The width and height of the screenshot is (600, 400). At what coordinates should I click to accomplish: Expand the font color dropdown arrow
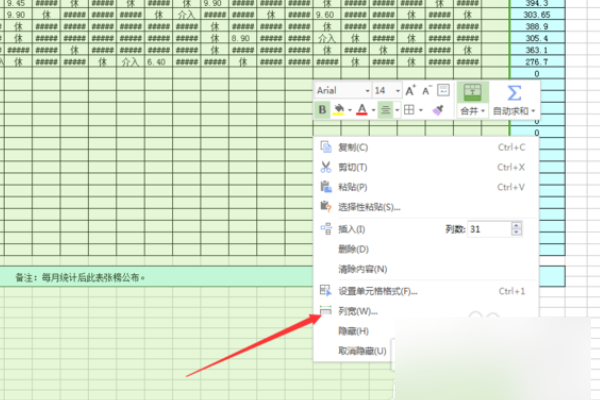tap(373, 111)
